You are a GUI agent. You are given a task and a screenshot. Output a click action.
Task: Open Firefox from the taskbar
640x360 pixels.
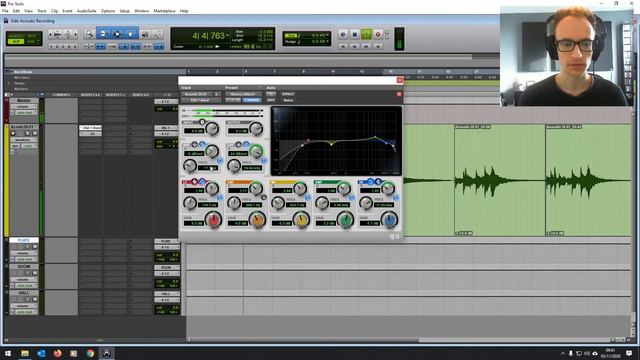[58, 353]
